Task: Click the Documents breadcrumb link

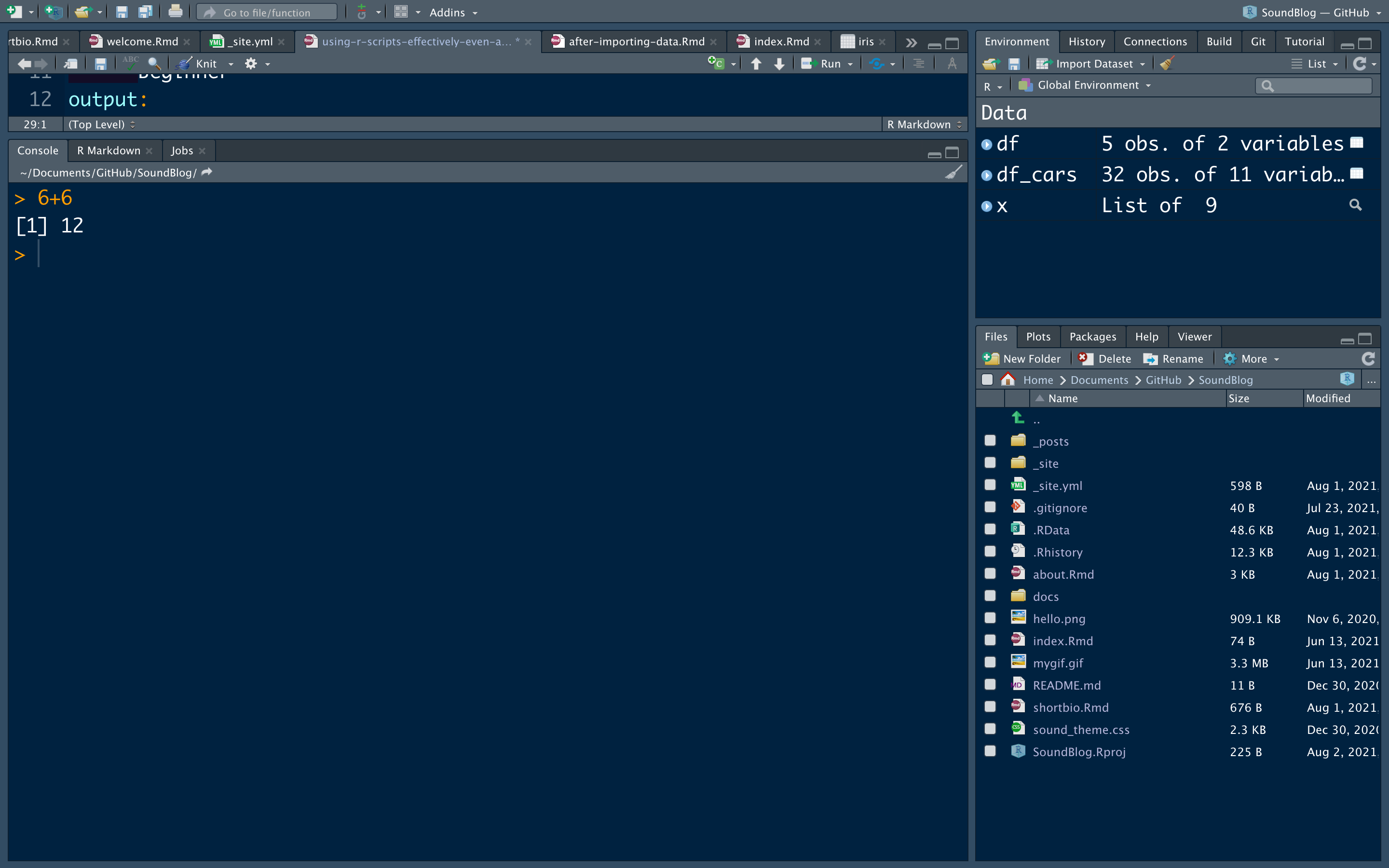Action: (1099, 380)
